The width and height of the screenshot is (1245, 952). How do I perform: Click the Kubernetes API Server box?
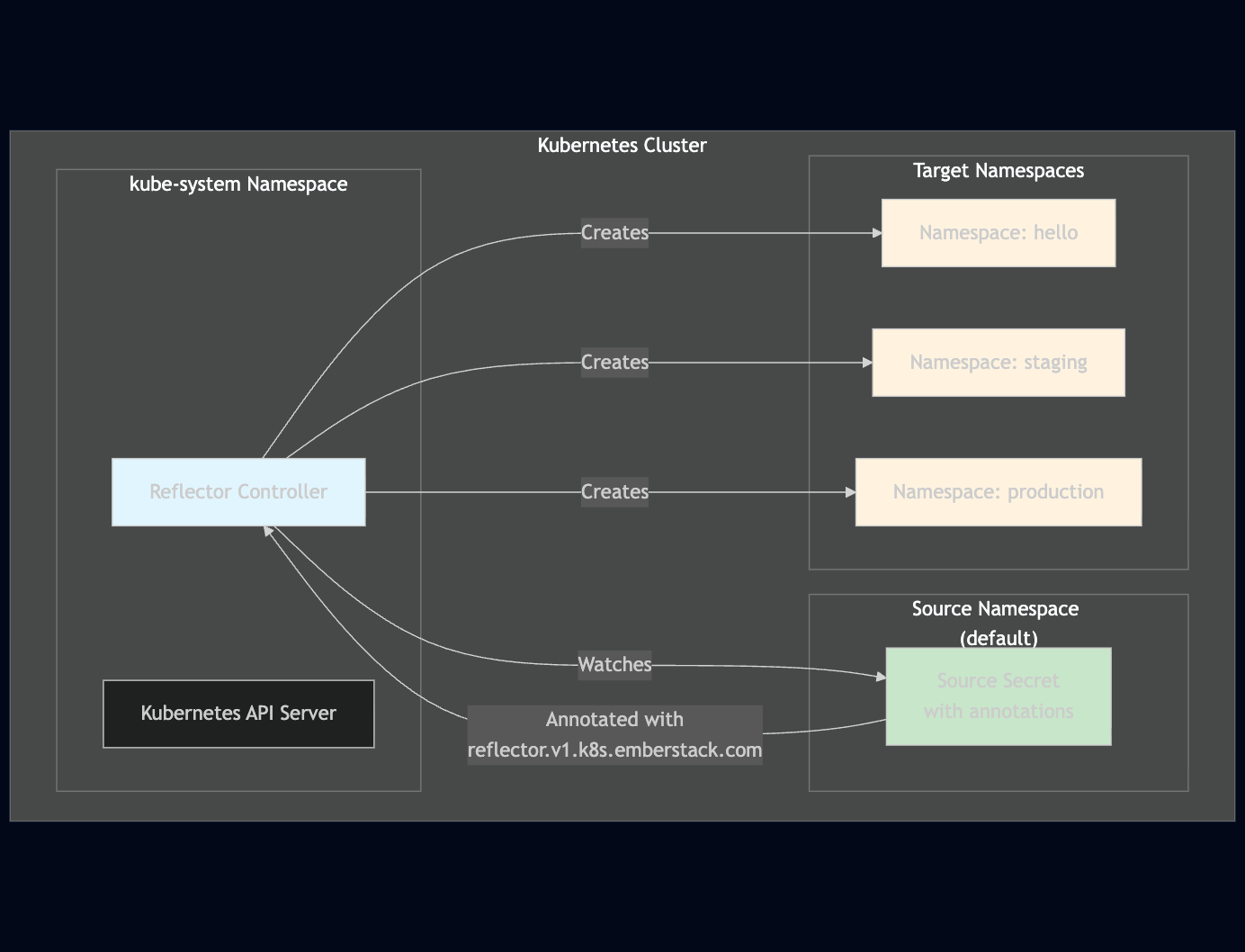pos(237,713)
